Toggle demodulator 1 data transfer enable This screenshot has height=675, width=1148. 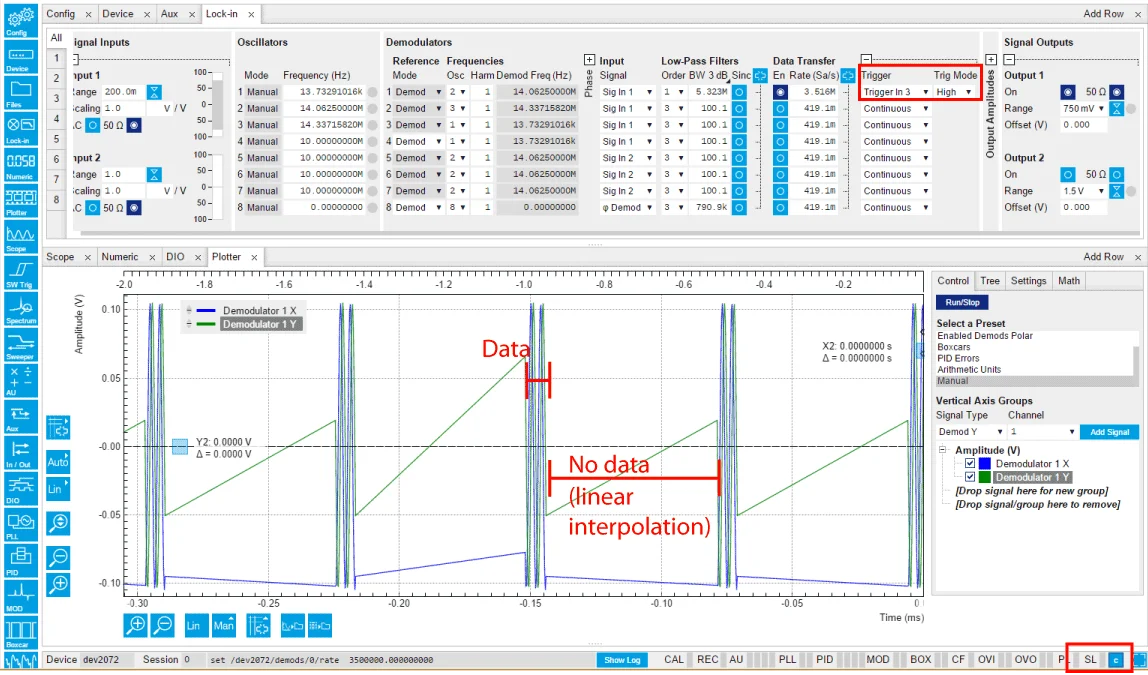(780, 92)
